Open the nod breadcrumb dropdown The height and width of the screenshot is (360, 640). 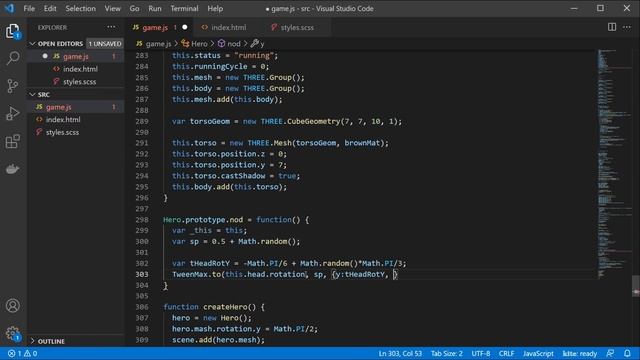tap(229, 43)
